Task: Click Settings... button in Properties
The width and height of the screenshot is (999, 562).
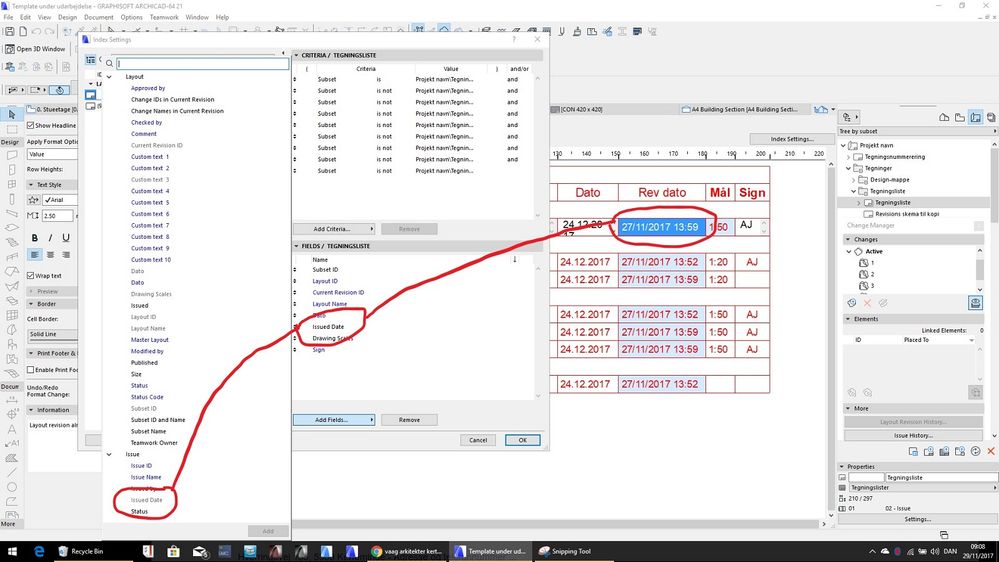Action: (x=917, y=519)
